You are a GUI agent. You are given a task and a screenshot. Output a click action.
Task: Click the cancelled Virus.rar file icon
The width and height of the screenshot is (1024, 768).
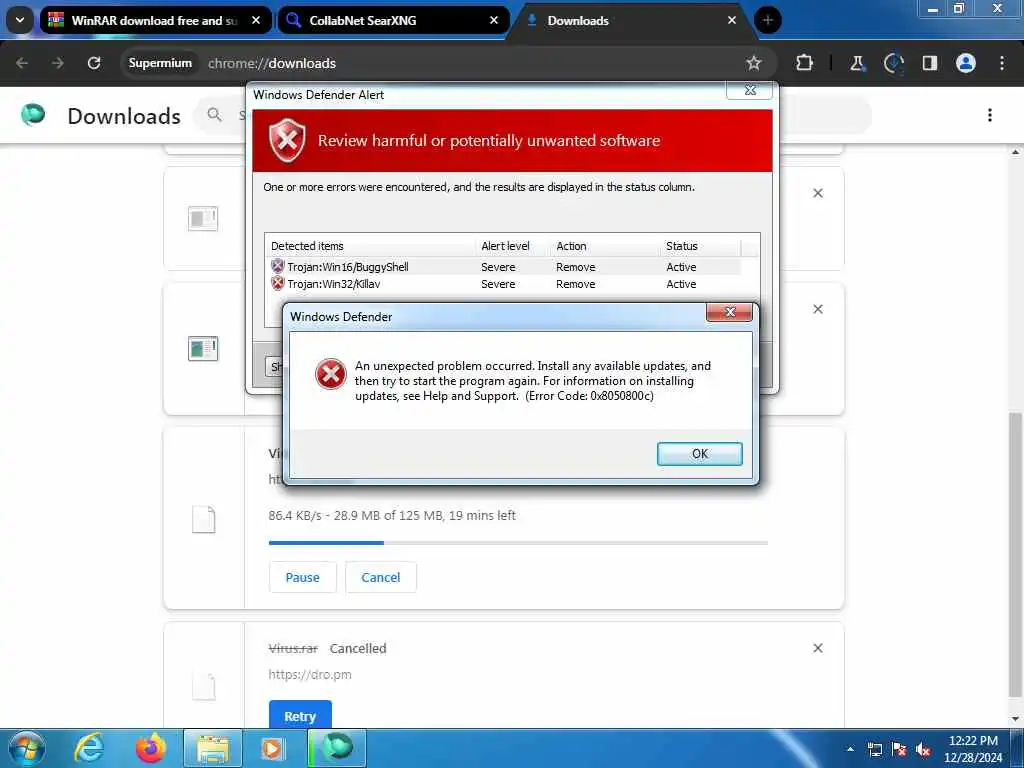[203, 687]
